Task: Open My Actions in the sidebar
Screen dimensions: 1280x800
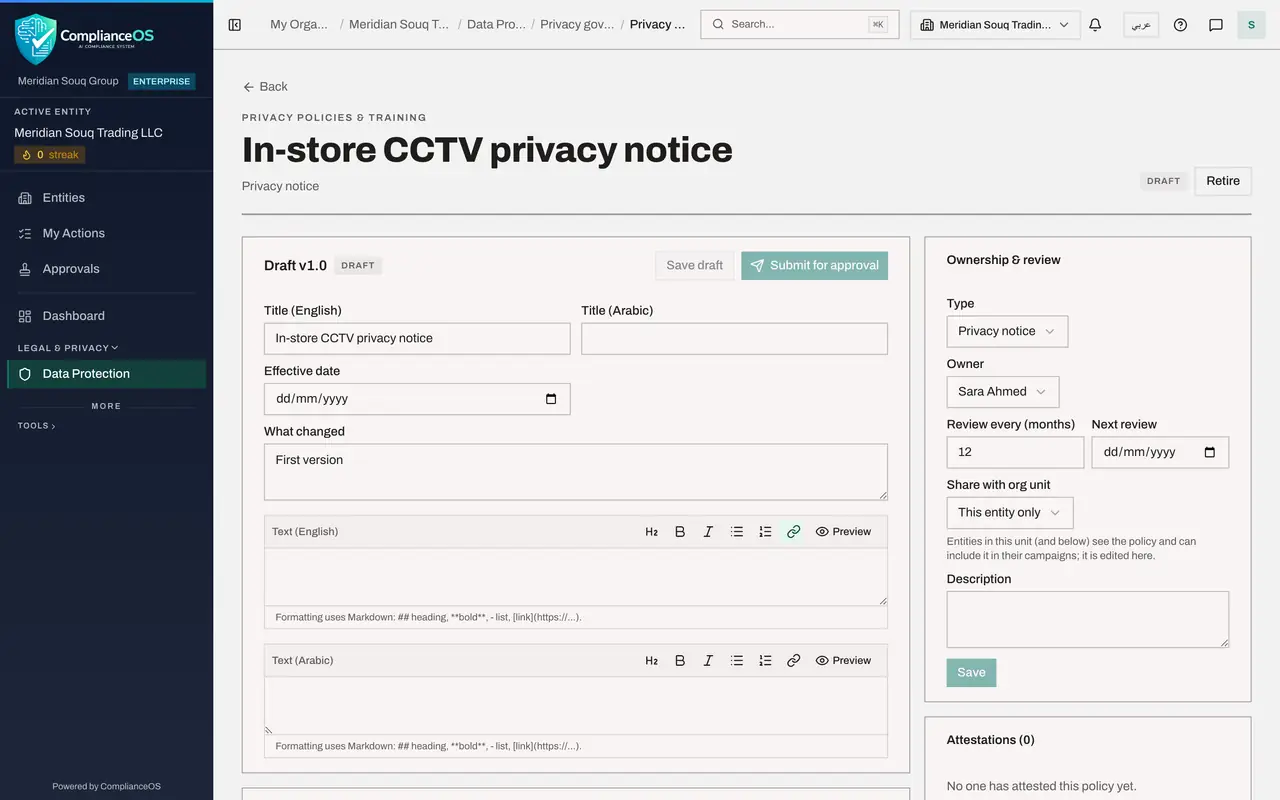Action: [x=106, y=233]
